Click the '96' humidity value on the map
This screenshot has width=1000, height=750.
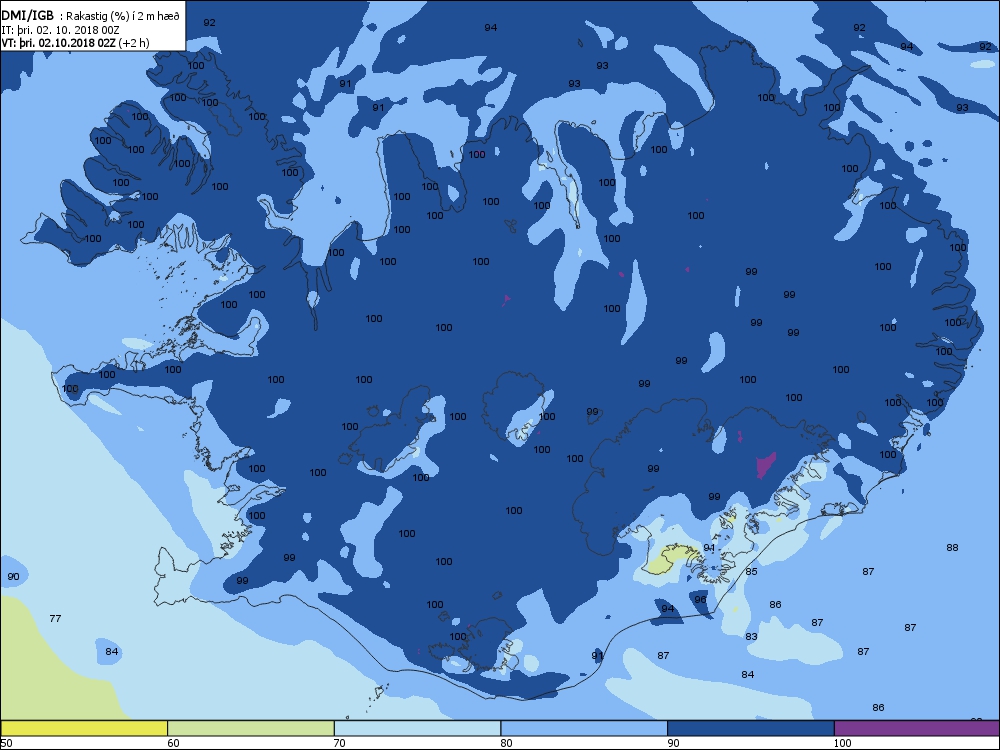(700, 599)
